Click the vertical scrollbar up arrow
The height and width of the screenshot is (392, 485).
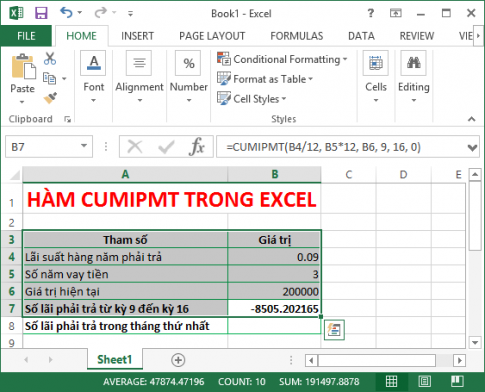pos(474,175)
